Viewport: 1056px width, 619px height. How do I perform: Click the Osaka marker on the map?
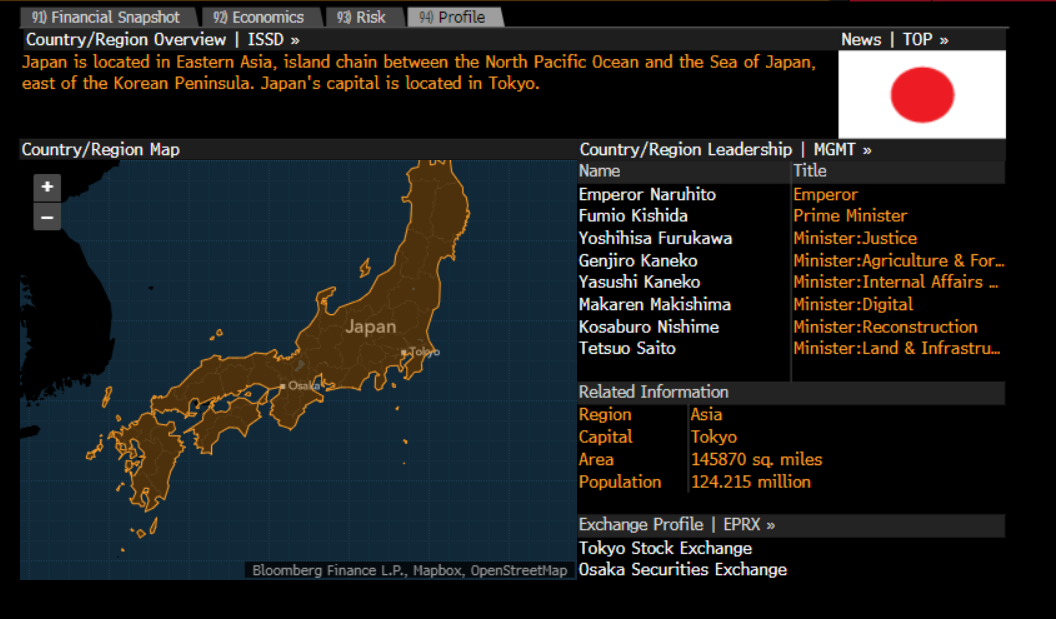[283, 386]
